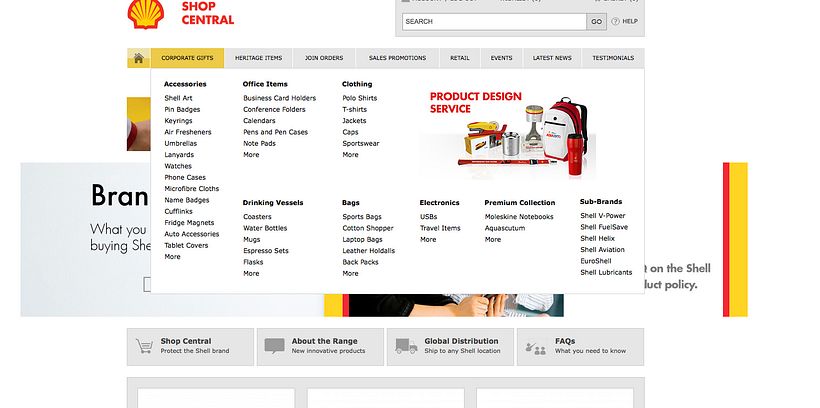Open Shell FuelSave sub-brand

coord(604,228)
